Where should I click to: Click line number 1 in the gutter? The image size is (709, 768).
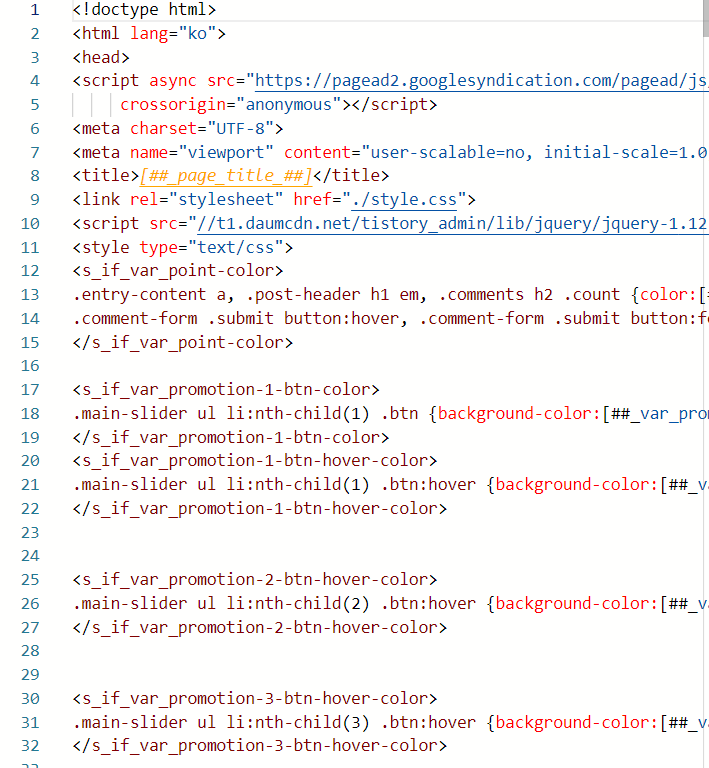click(34, 10)
